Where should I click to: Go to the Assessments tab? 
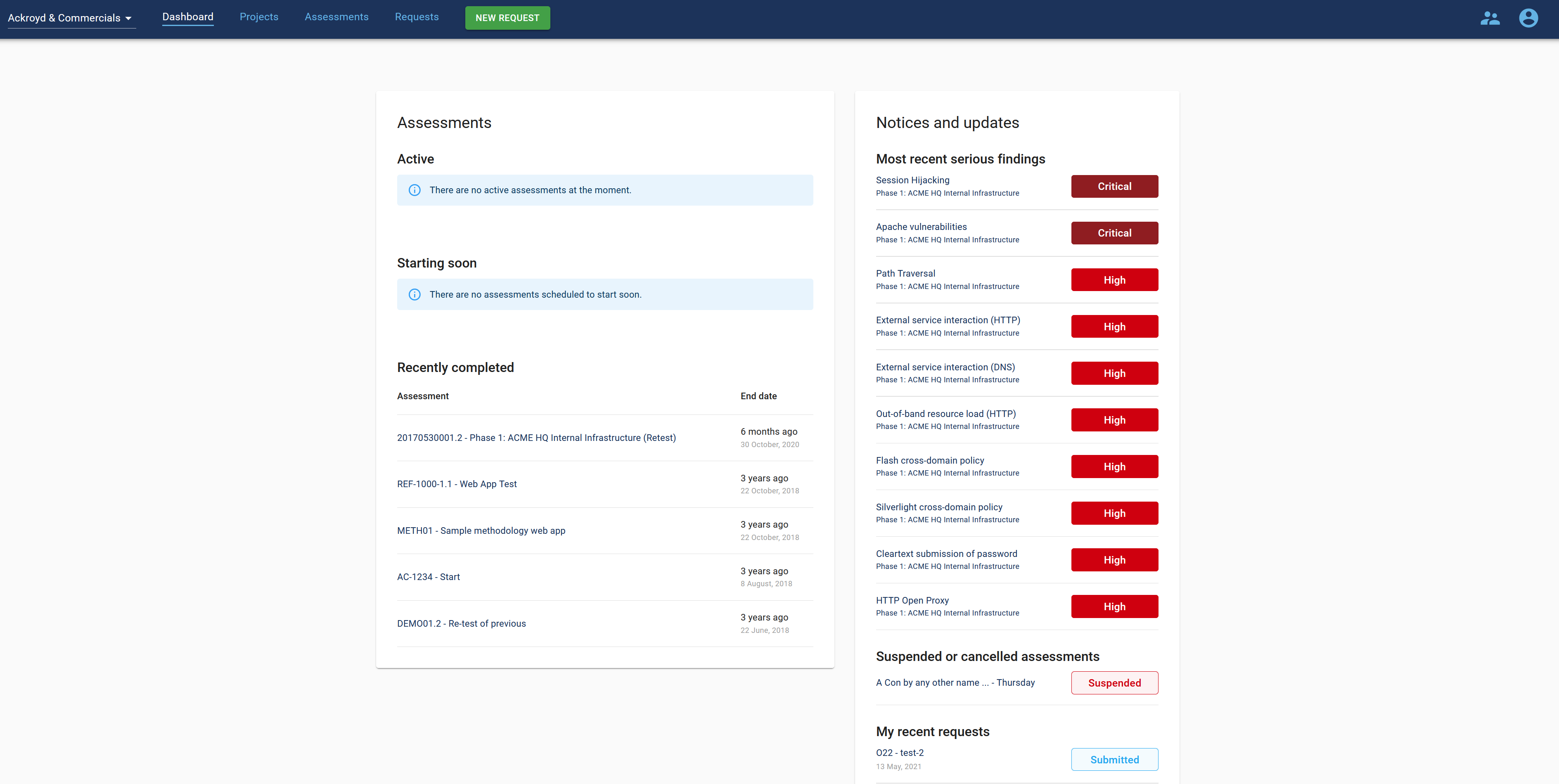click(x=336, y=17)
